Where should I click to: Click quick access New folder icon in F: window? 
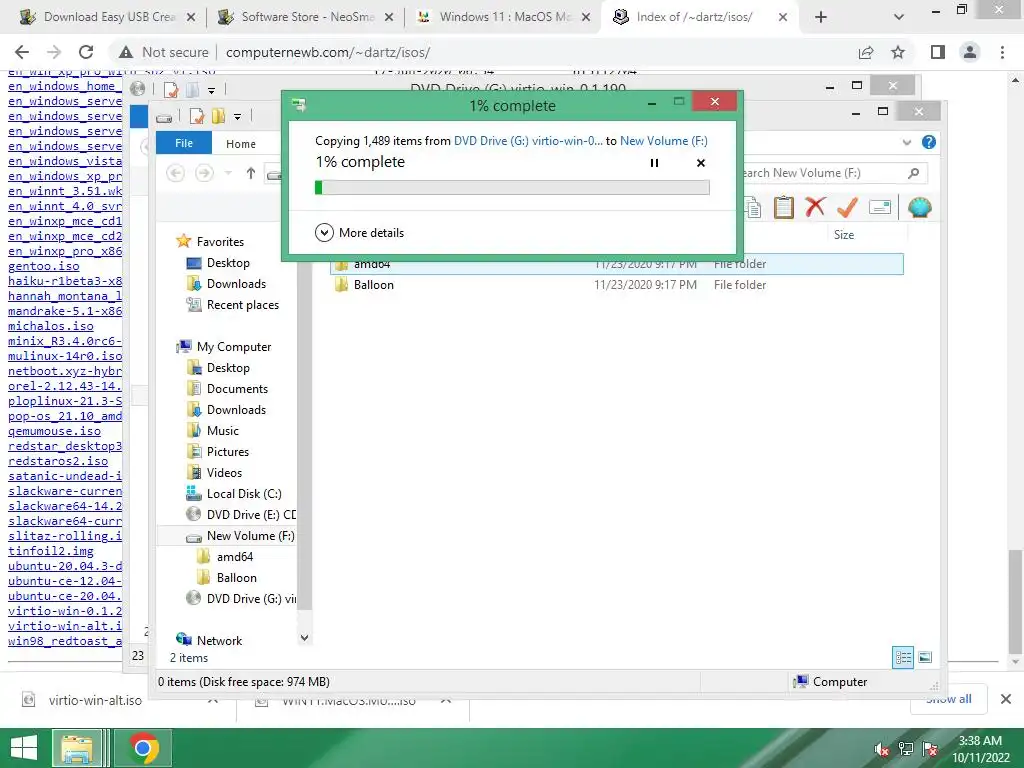pyautogui.click(x=218, y=117)
